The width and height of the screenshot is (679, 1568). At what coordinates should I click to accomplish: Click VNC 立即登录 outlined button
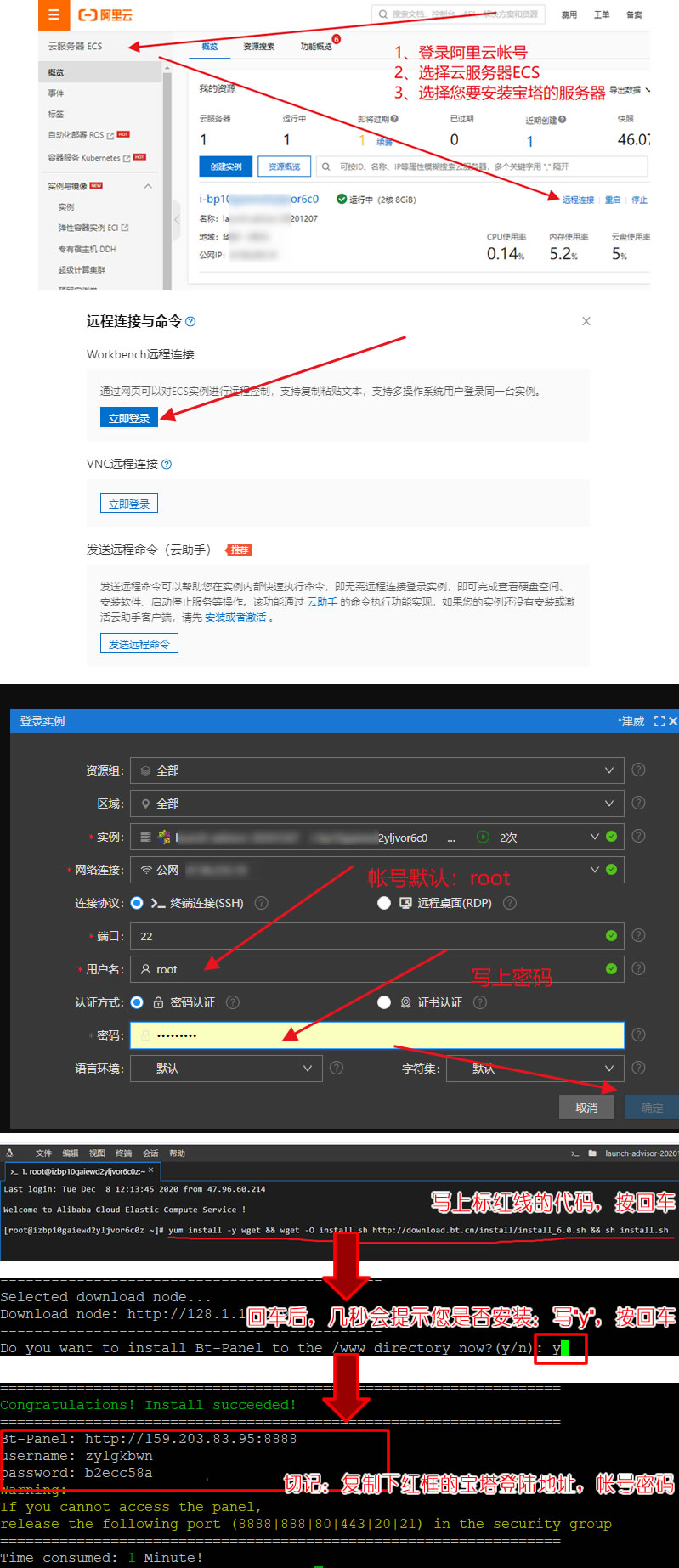point(129,504)
